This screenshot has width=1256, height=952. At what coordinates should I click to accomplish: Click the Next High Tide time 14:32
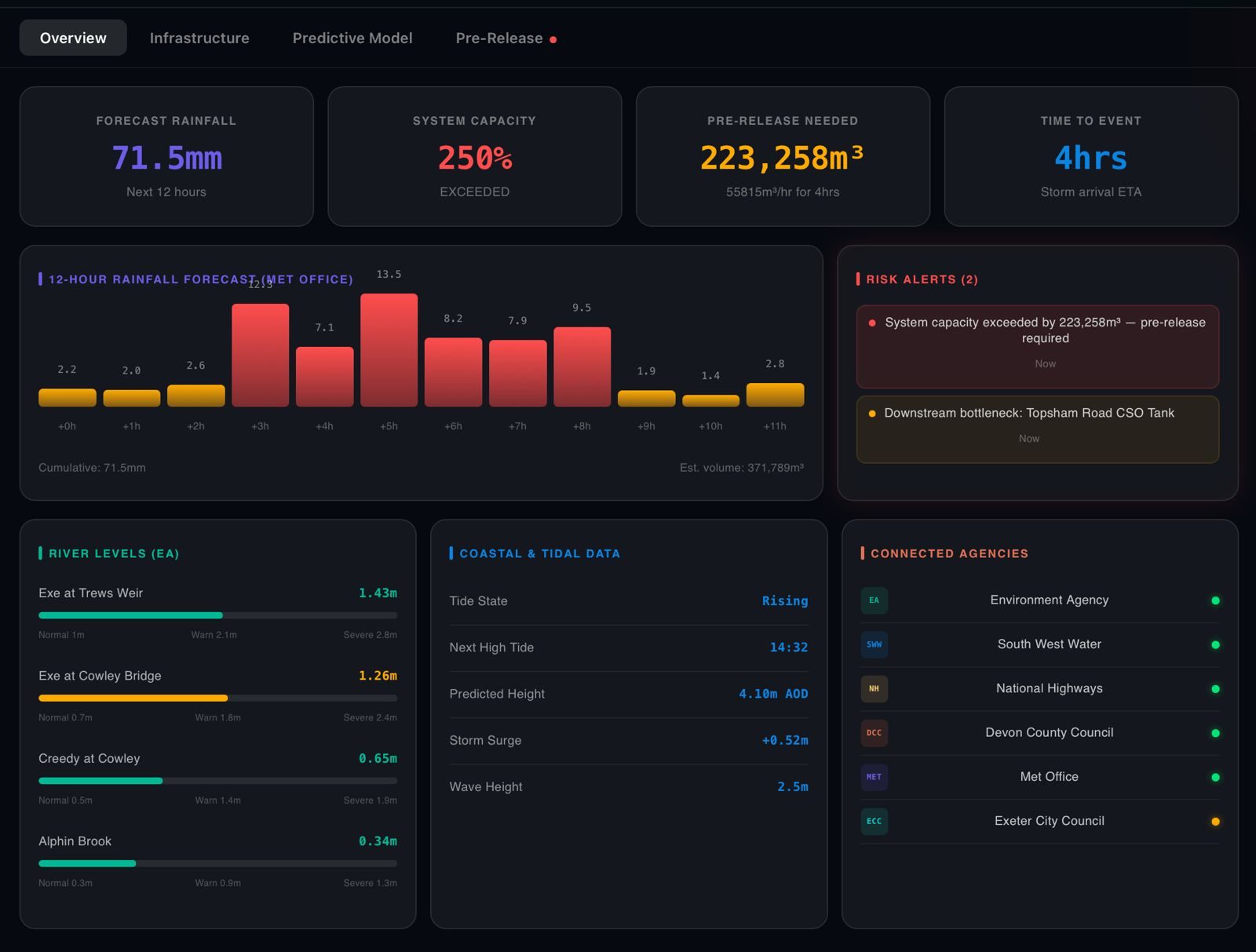click(x=789, y=647)
